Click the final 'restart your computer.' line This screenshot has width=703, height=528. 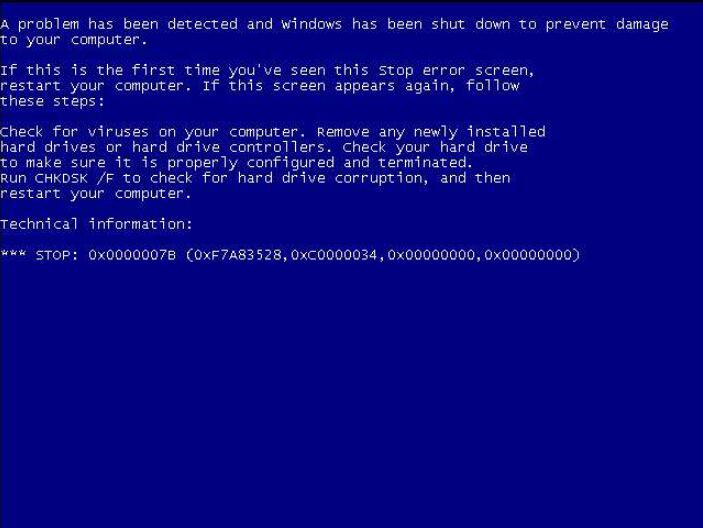[96, 194]
